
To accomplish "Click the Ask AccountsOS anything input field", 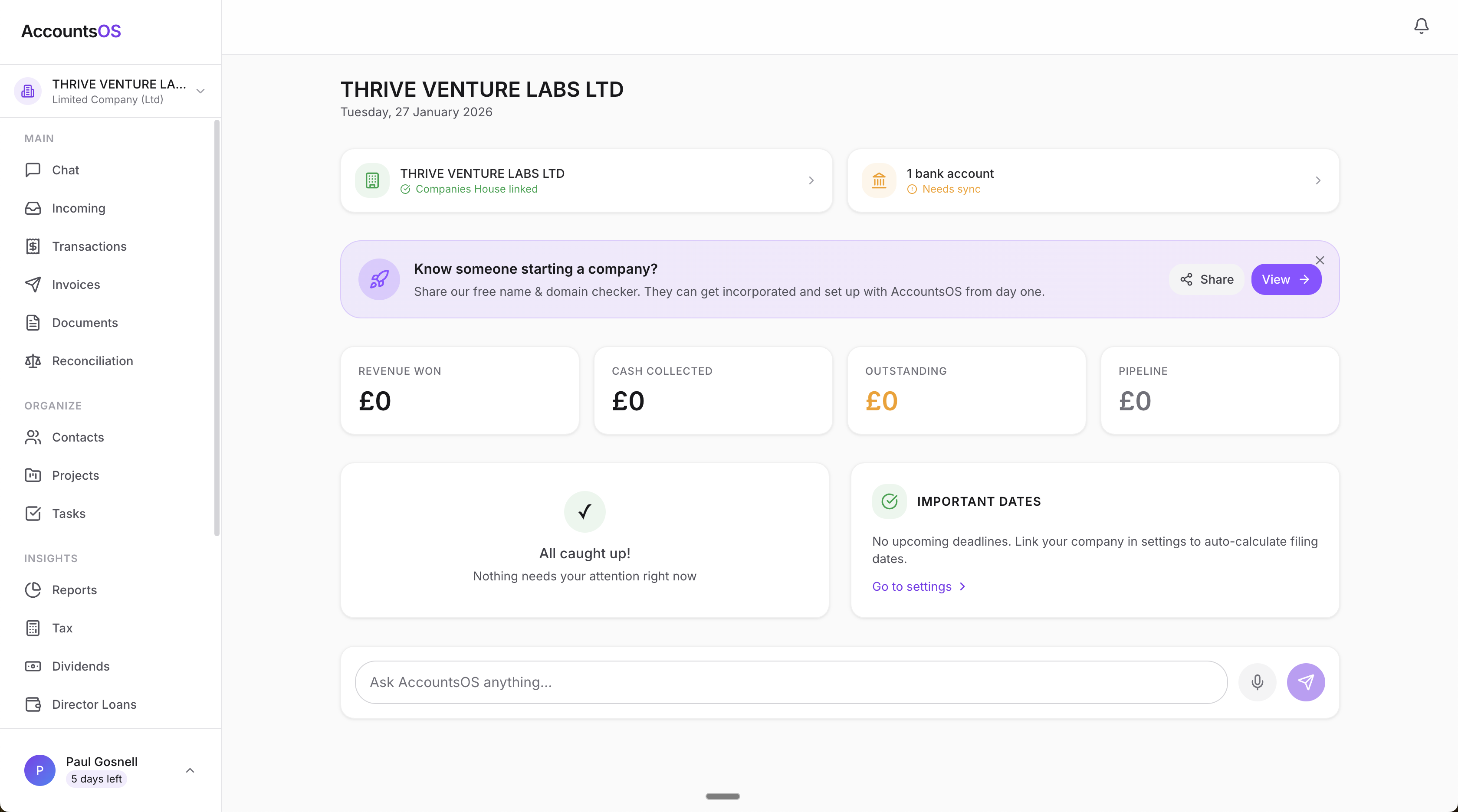I will click(x=791, y=682).
